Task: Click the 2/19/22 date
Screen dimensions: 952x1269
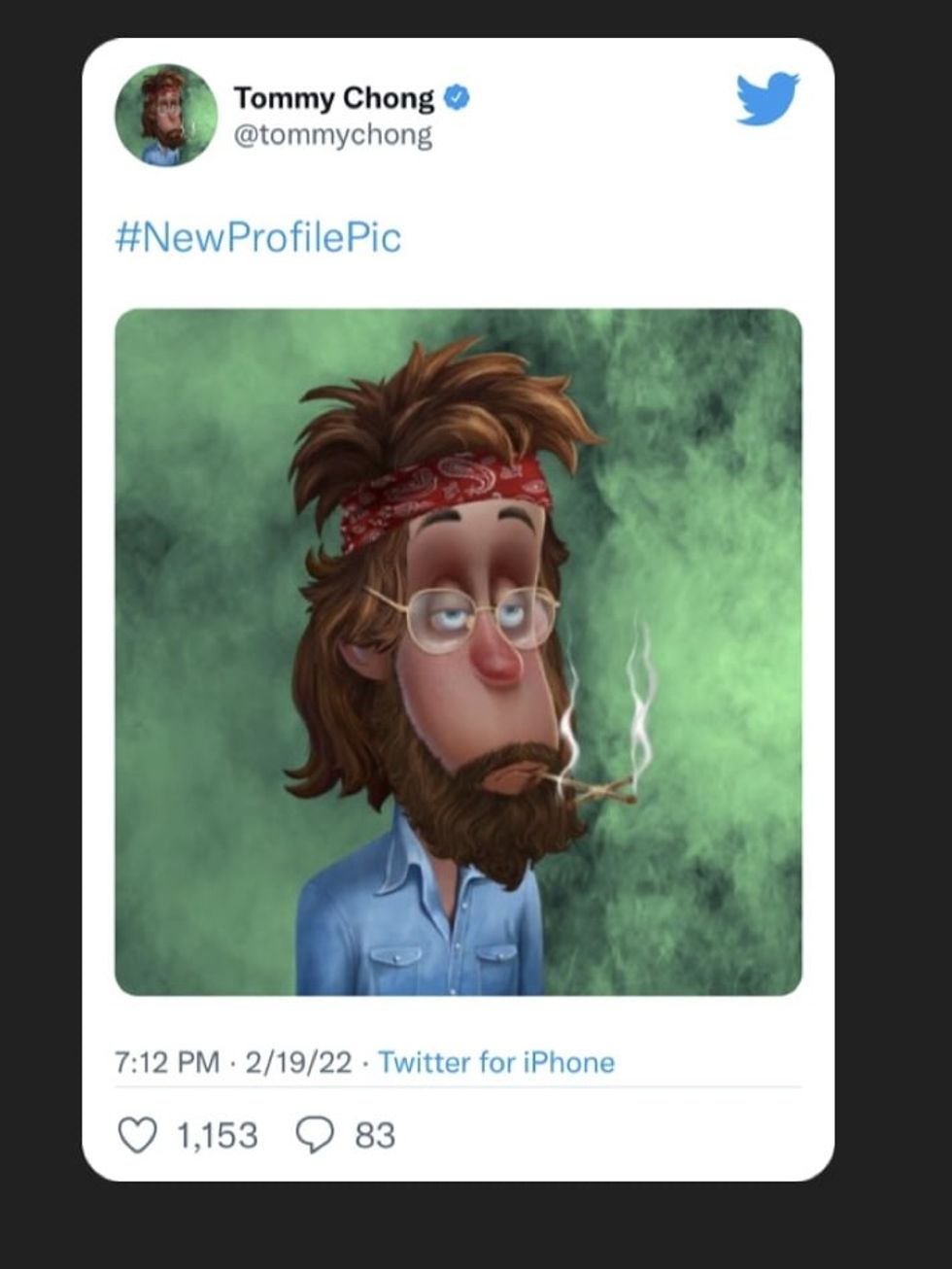Action: click(298, 1062)
